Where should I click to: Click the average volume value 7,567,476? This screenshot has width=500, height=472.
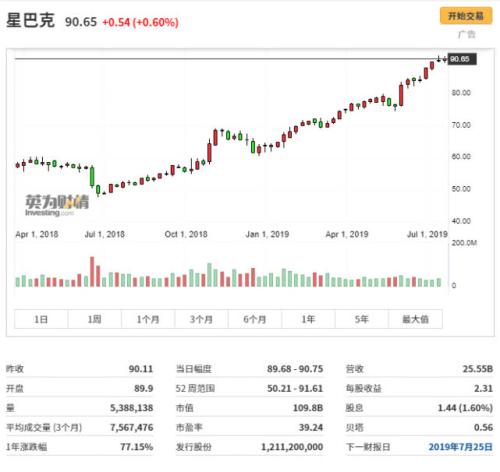[x=132, y=427]
